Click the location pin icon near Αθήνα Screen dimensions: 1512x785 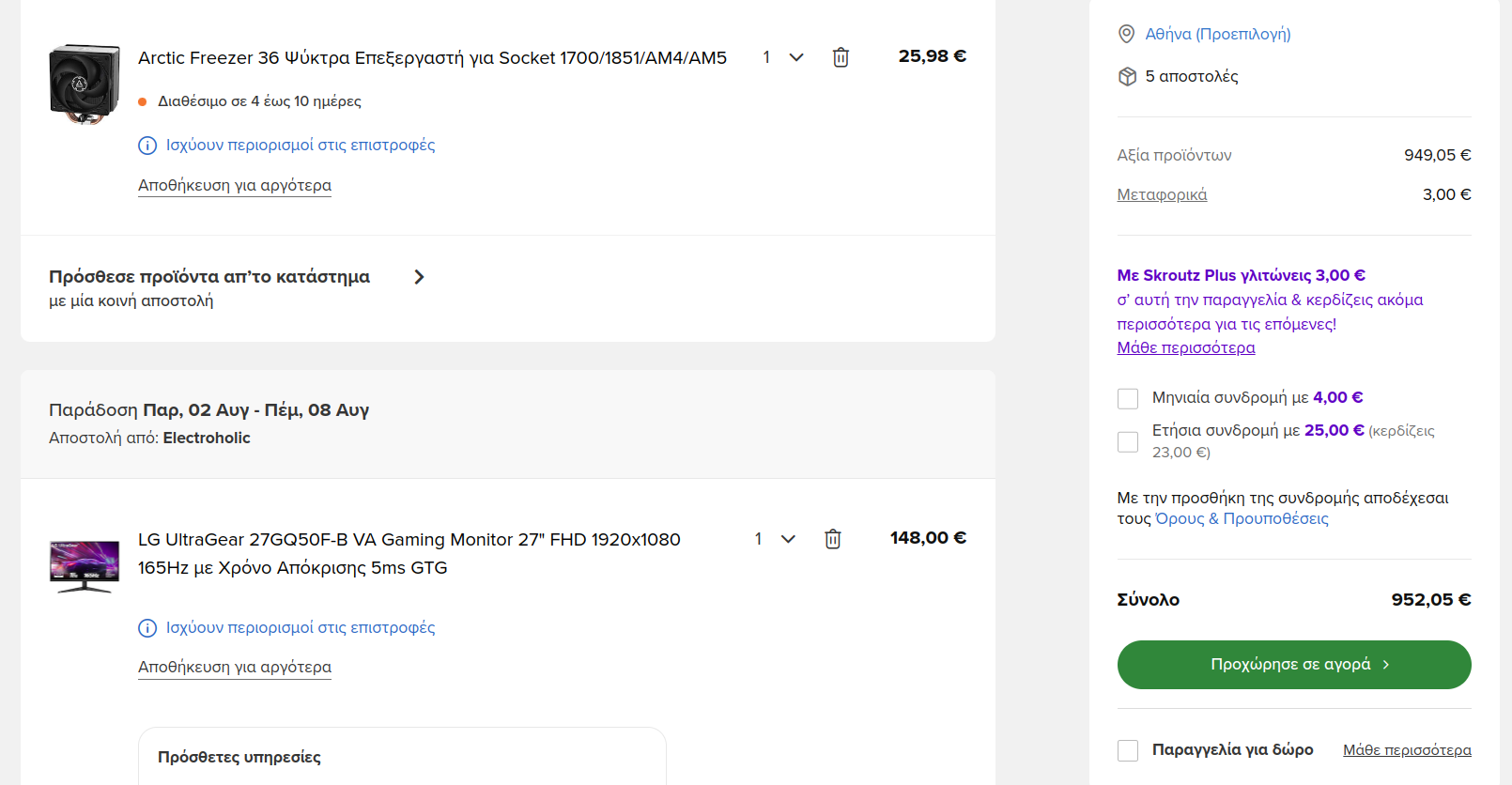[1127, 34]
